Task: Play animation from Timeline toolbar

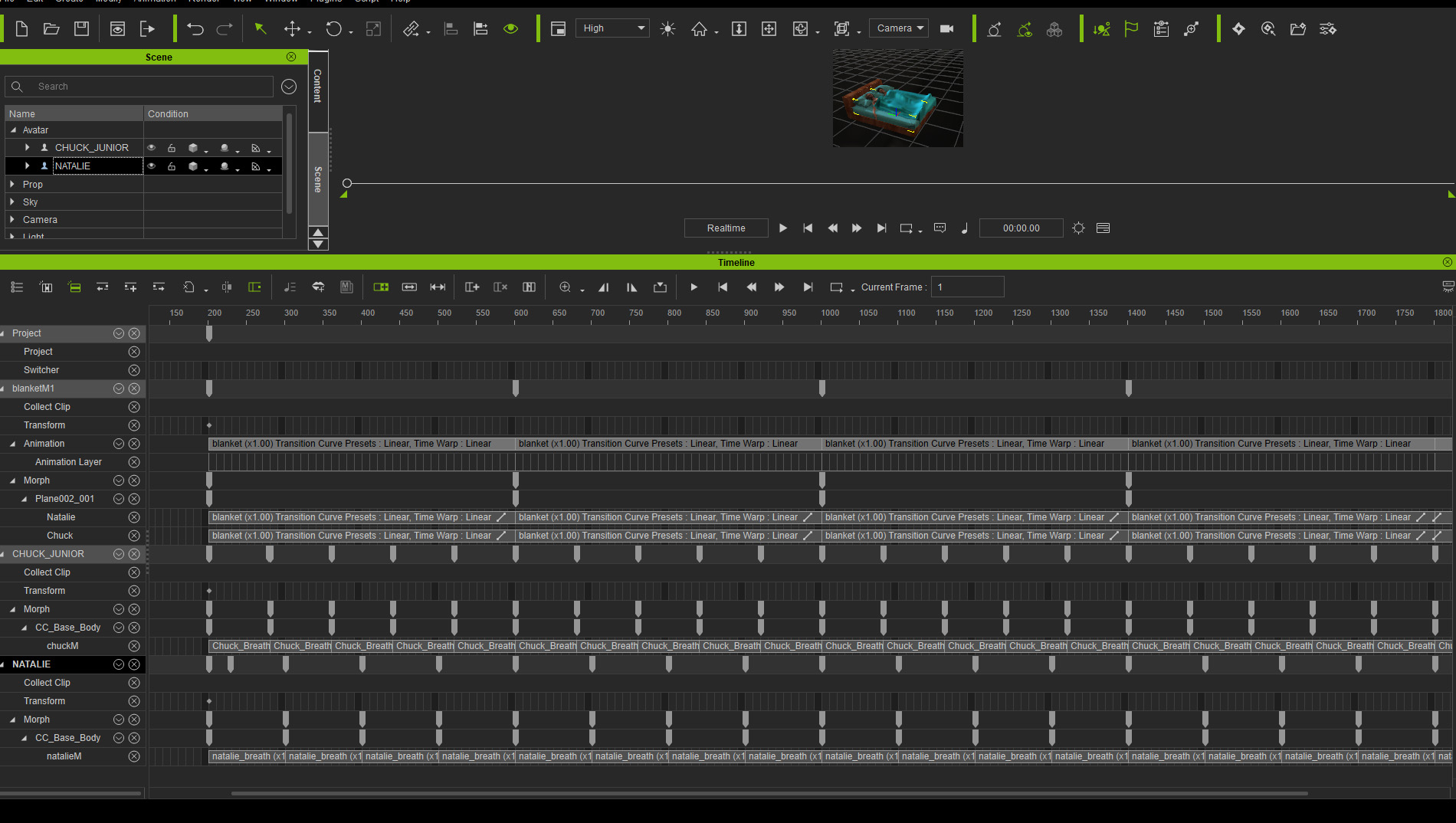Action: (x=694, y=287)
